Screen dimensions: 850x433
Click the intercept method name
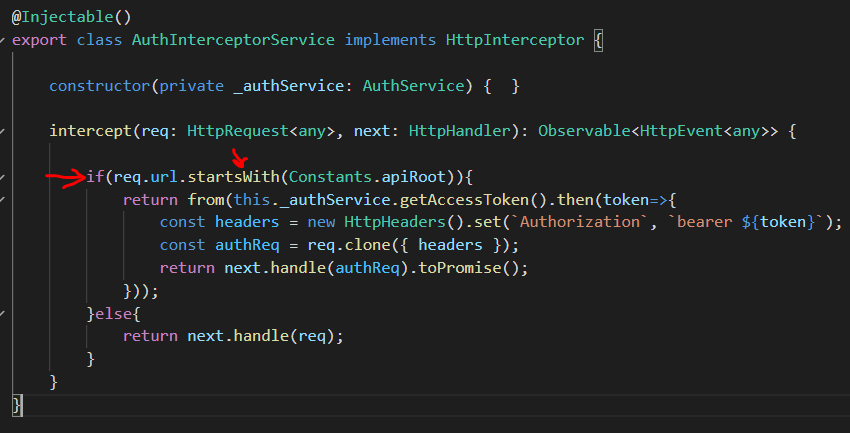tap(90, 131)
